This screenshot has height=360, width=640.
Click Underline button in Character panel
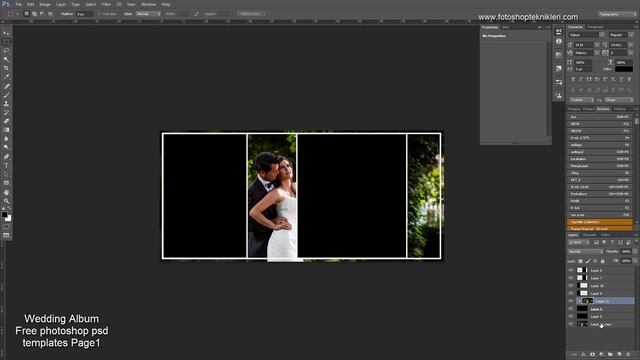[621, 79]
